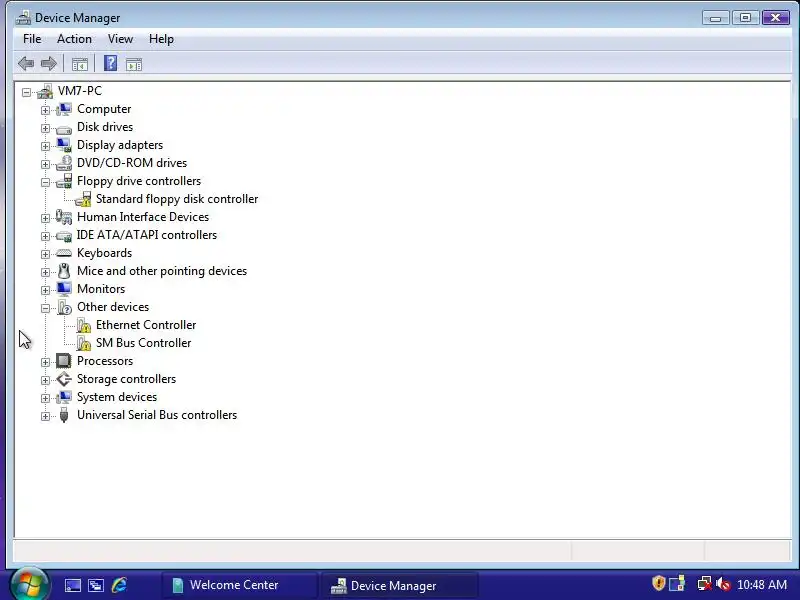The width and height of the screenshot is (800, 600).
Task: Click the security shield tray icon
Action: pyautogui.click(x=658, y=583)
